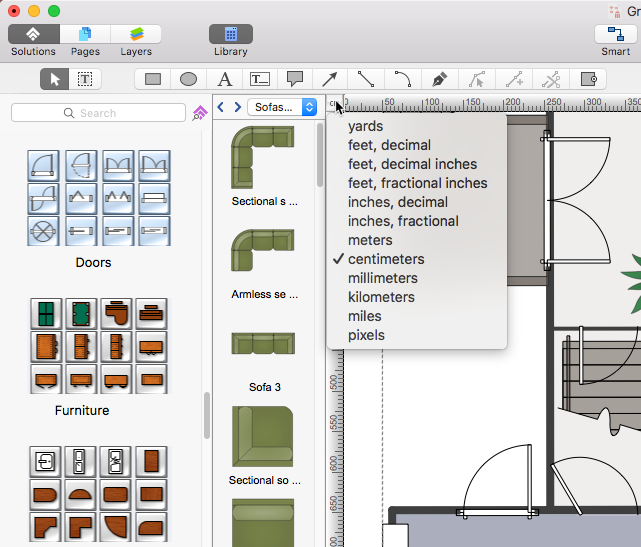This screenshot has width=641, height=547.
Task: Open the Sofas library dropdown
Action: pos(282,107)
